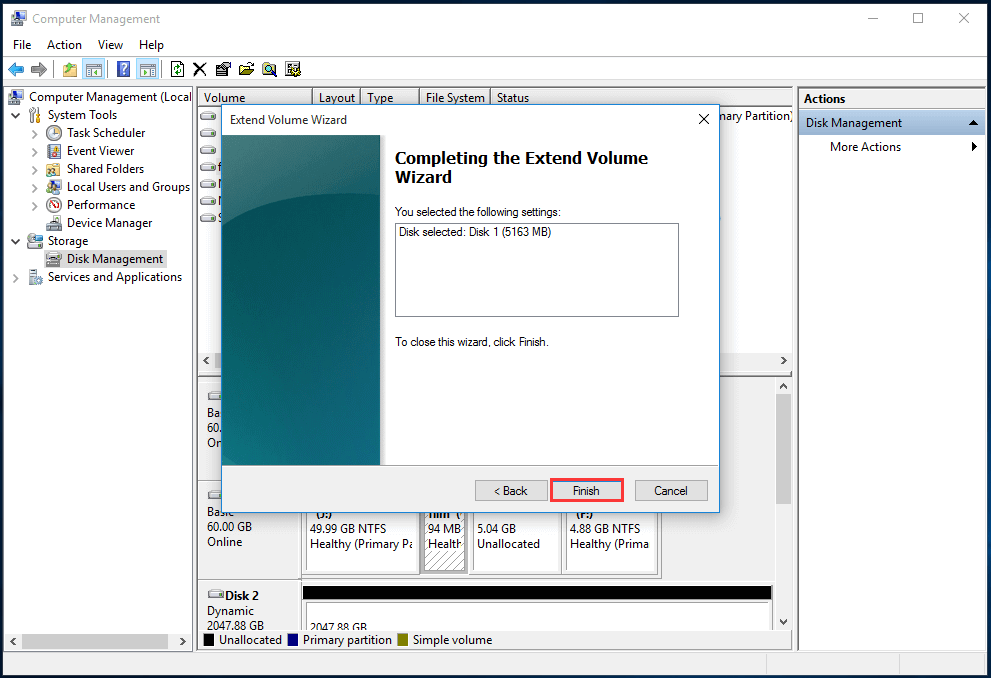Click Finish to extend the volume
The image size is (991, 678).
[x=586, y=490]
